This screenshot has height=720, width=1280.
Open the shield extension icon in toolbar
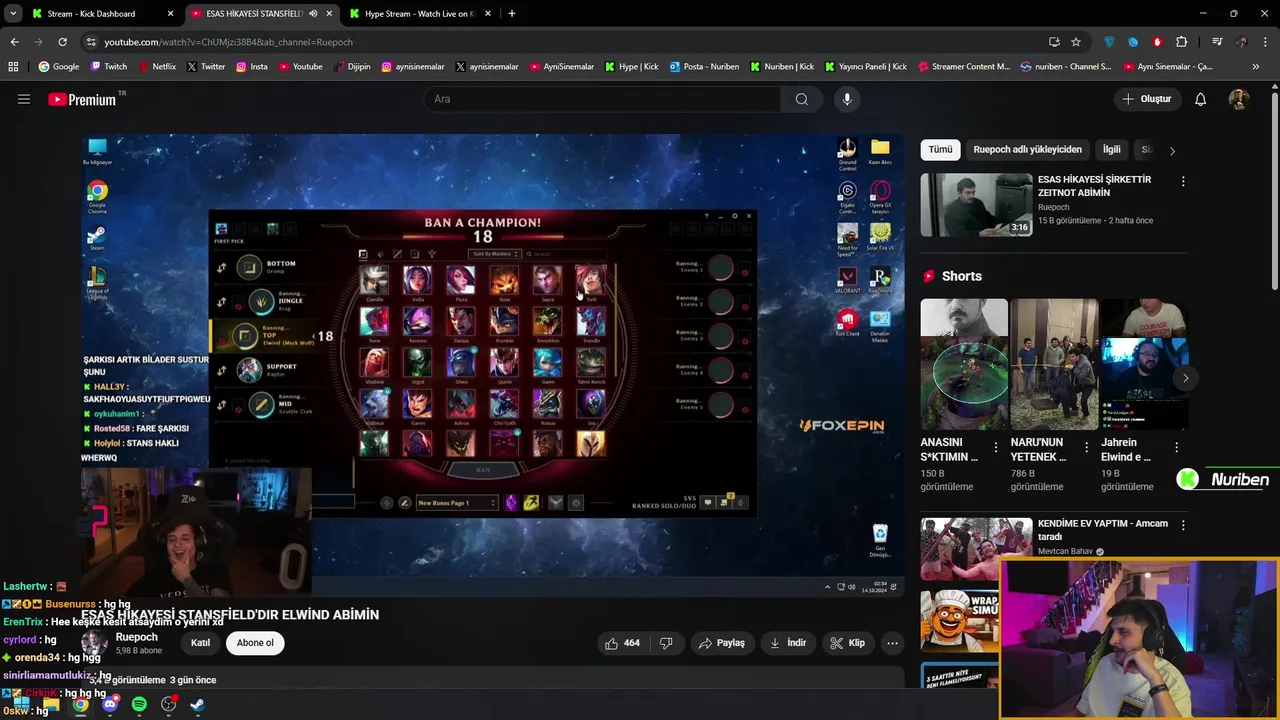click(x=1109, y=42)
